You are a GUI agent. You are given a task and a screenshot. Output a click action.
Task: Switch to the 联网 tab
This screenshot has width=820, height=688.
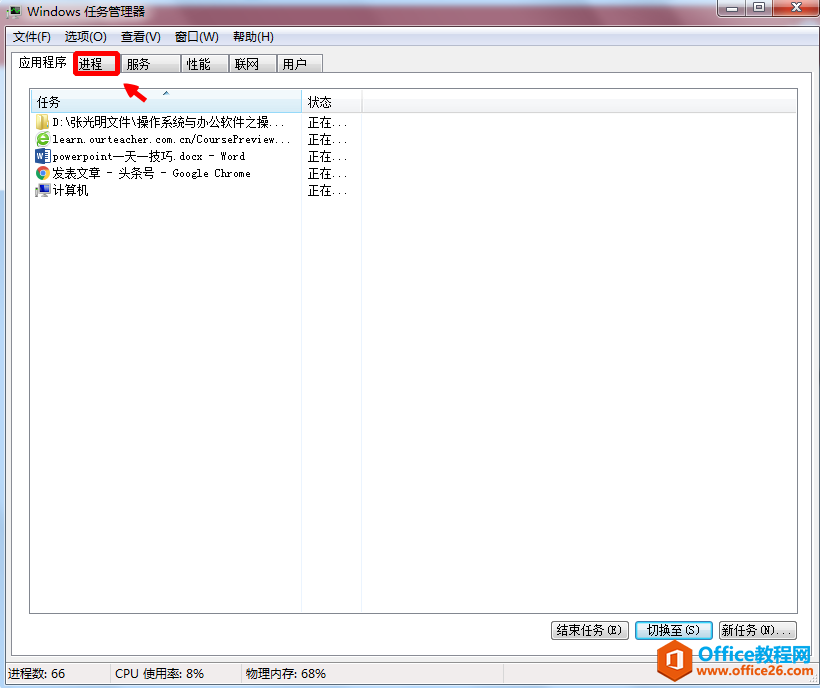[x=253, y=64]
